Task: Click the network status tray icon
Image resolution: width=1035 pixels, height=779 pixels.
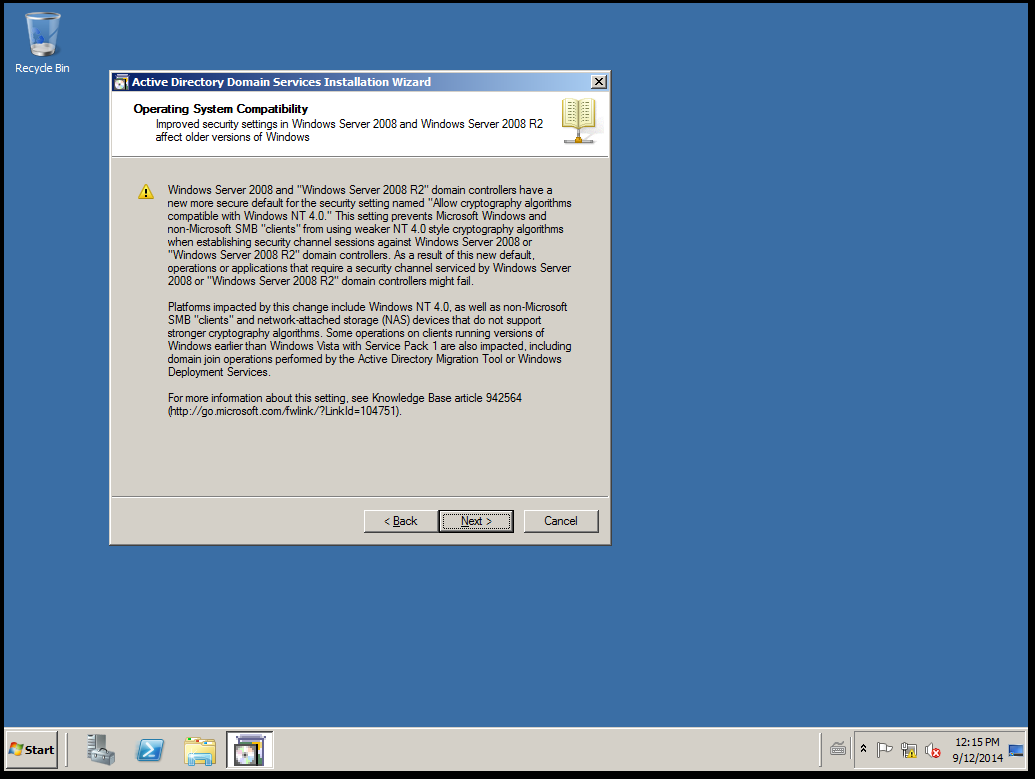Action: tap(908, 750)
